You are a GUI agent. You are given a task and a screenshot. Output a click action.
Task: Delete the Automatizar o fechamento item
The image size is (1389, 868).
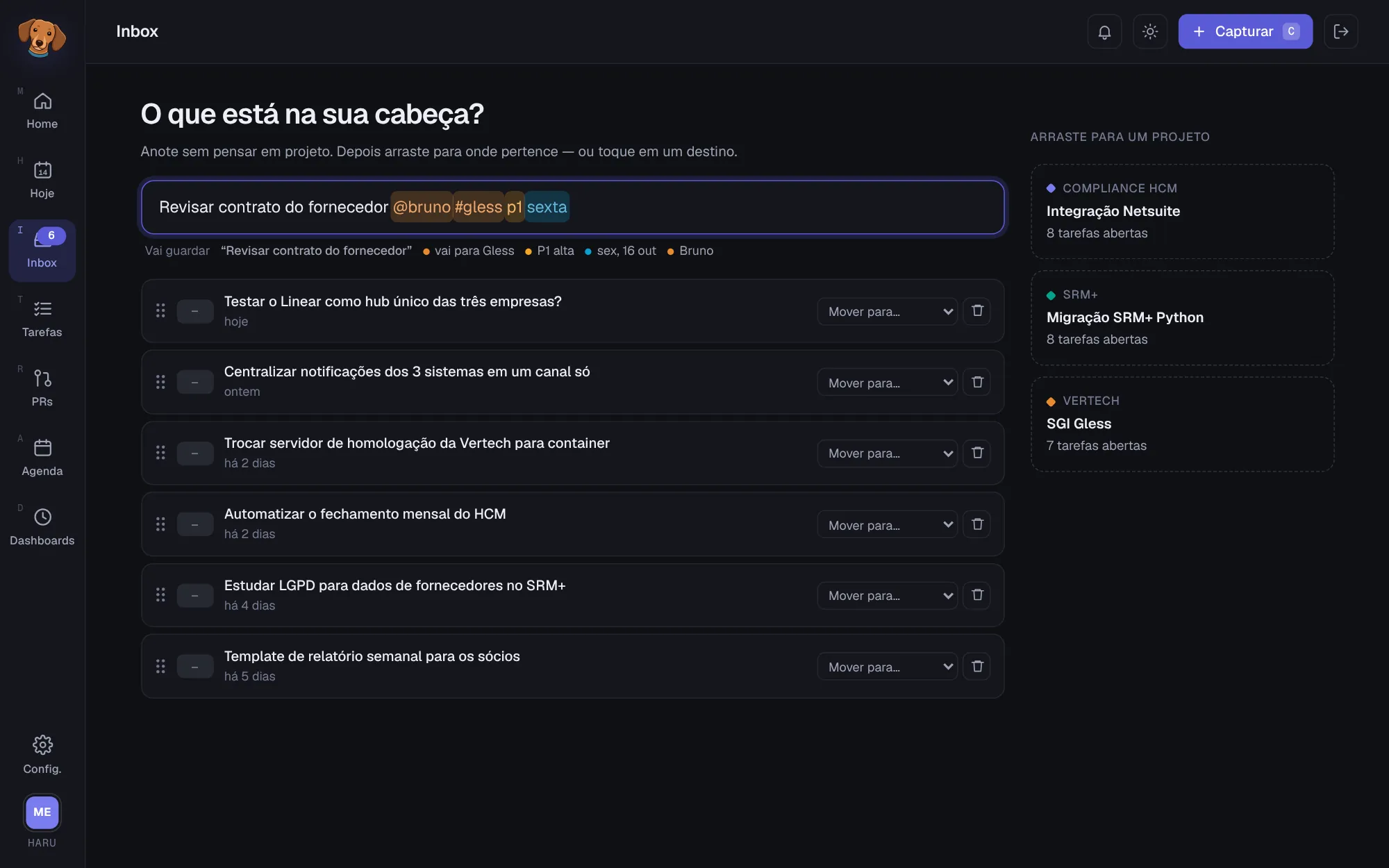click(x=977, y=524)
